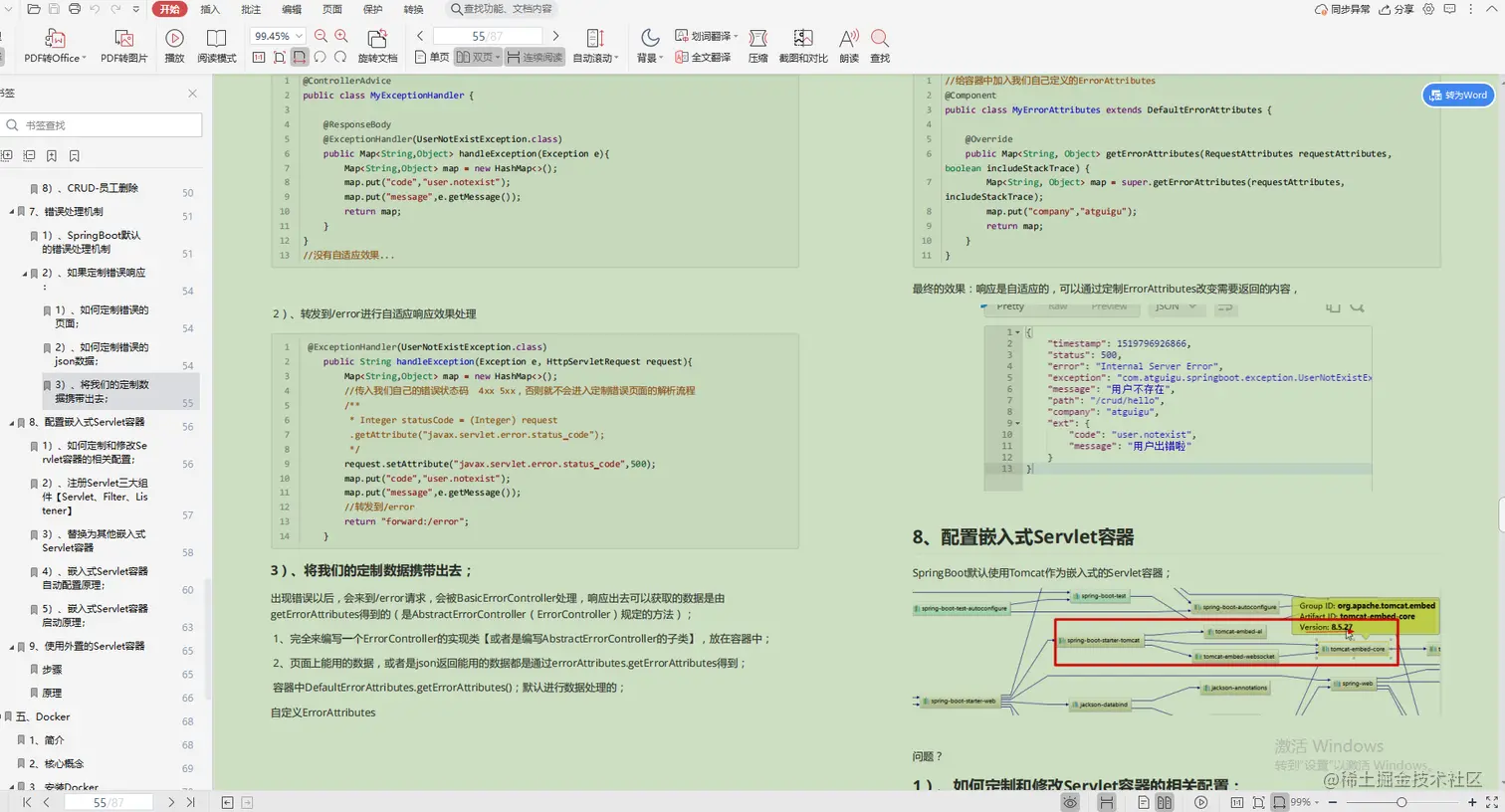Open the 页面 ribbon tab
The height and width of the screenshot is (812, 1505).
[332, 9]
